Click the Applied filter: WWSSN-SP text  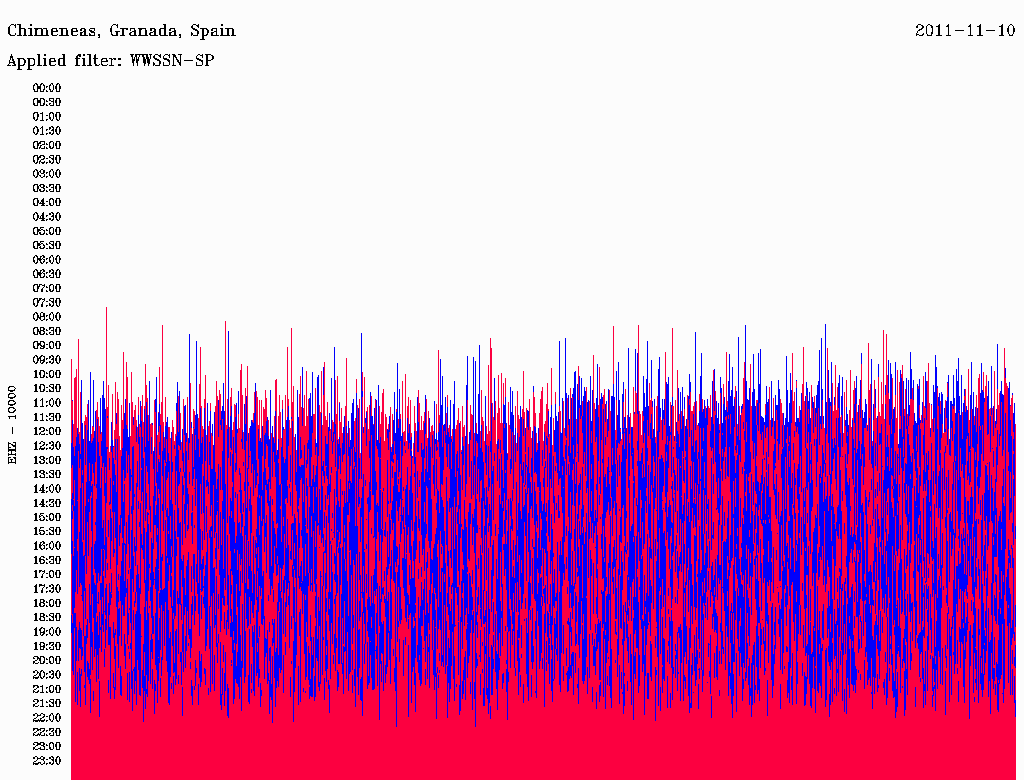tap(110, 61)
